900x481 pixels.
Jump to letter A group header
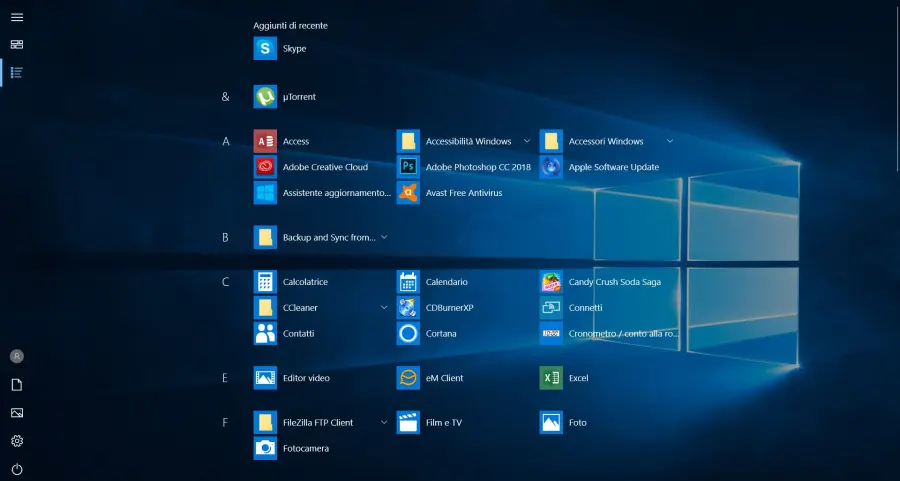pos(226,141)
